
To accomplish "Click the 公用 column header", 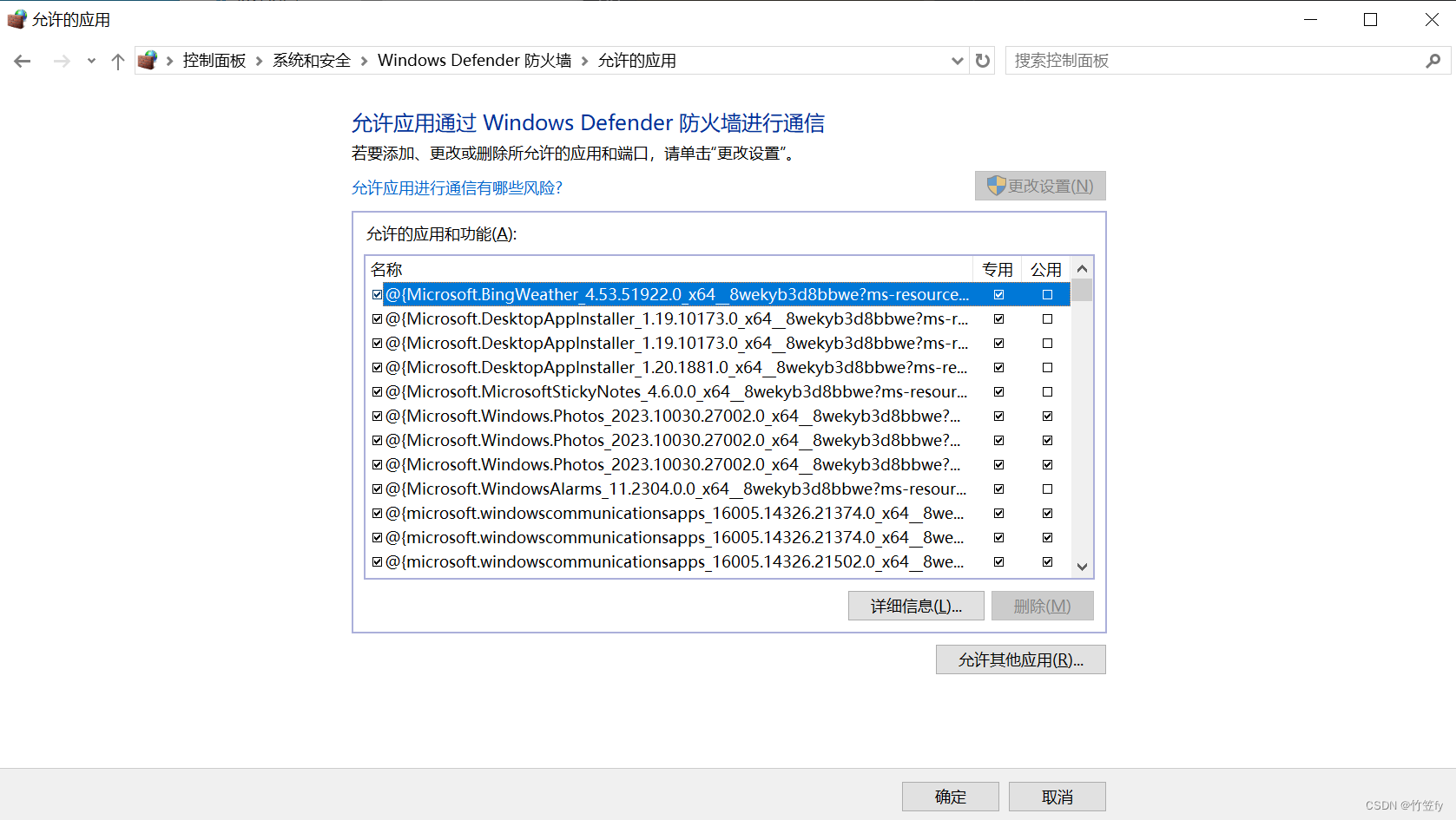I will 1046,269.
